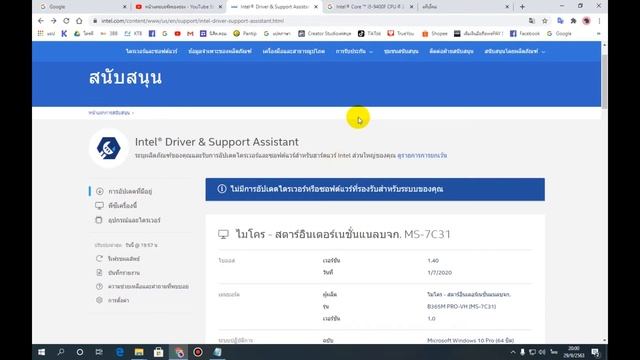Open the second Intel nav item, product specifications
Screen dimensions: 640x360
[220, 51]
